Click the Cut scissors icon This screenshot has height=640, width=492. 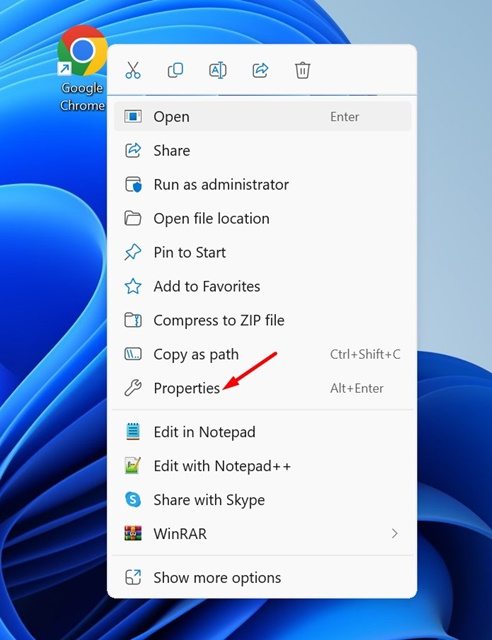click(133, 70)
